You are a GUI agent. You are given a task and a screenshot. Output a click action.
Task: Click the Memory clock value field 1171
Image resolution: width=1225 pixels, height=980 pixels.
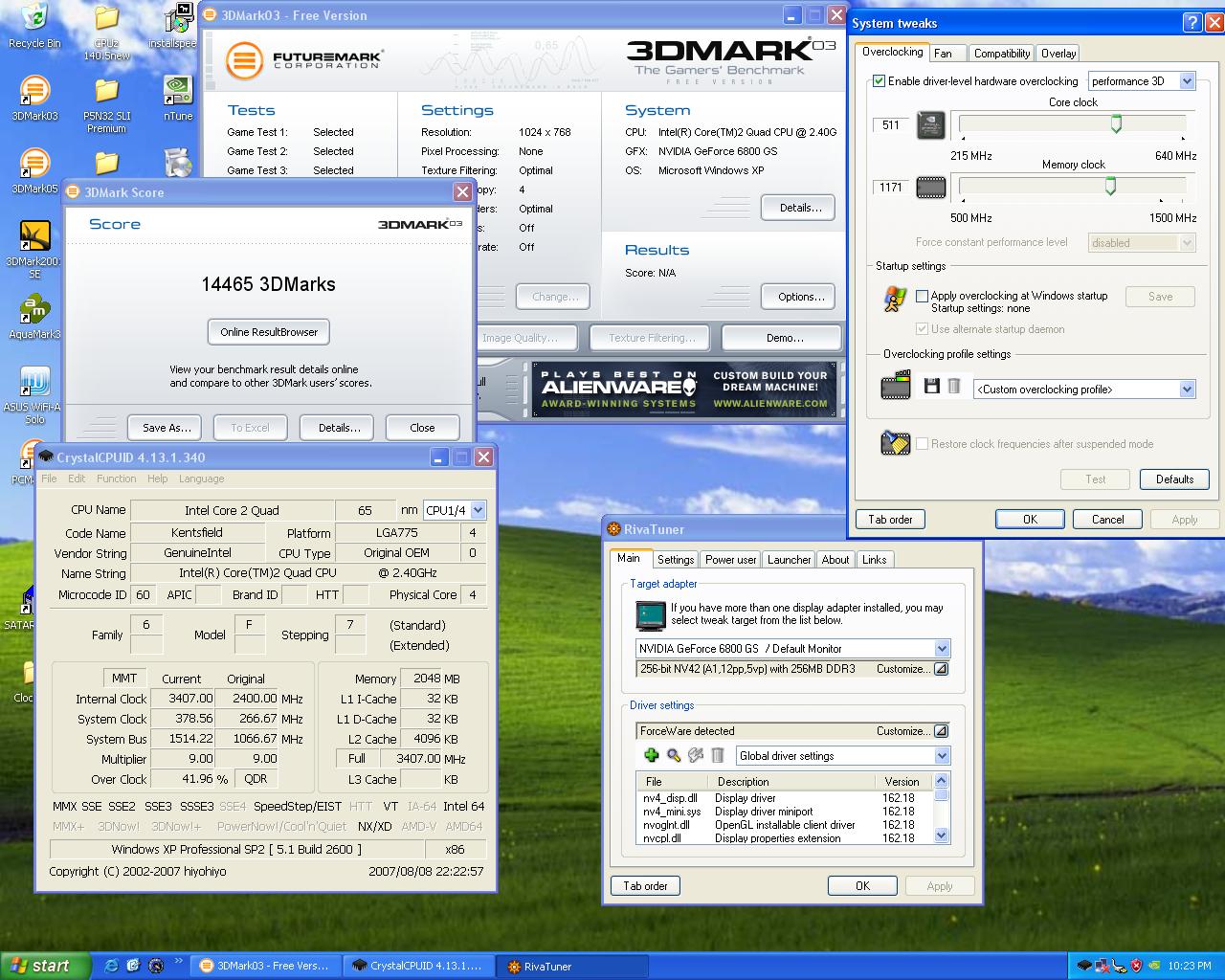[890, 188]
